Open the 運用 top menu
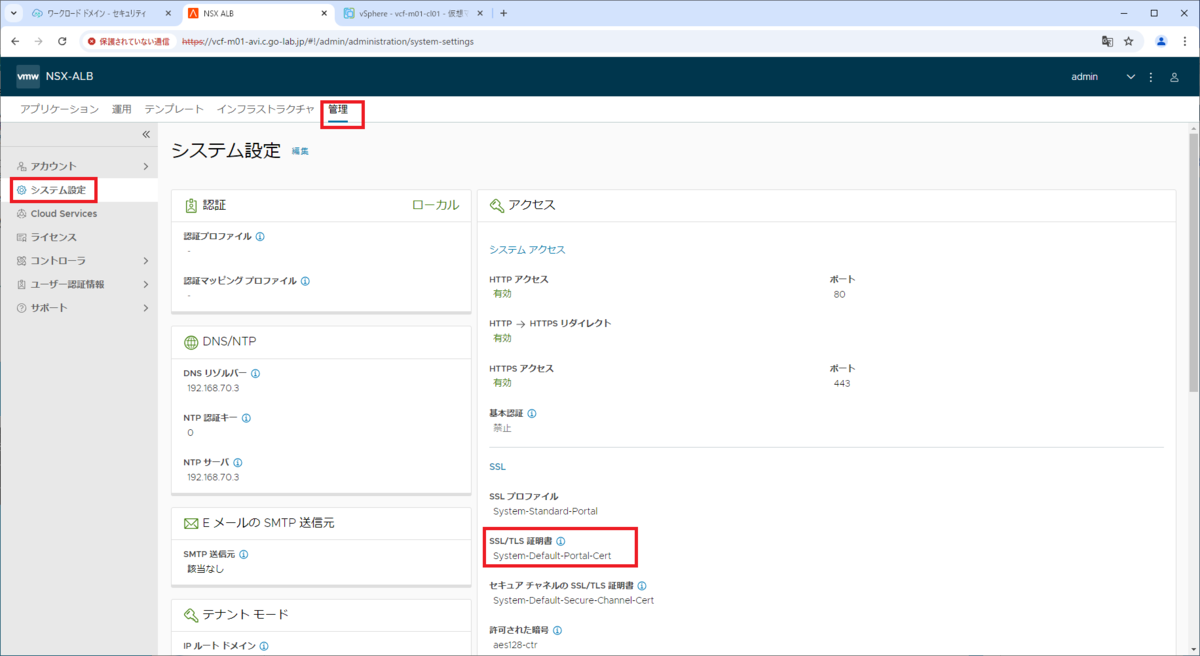The width and height of the screenshot is (1200, 656). point(122,109)
